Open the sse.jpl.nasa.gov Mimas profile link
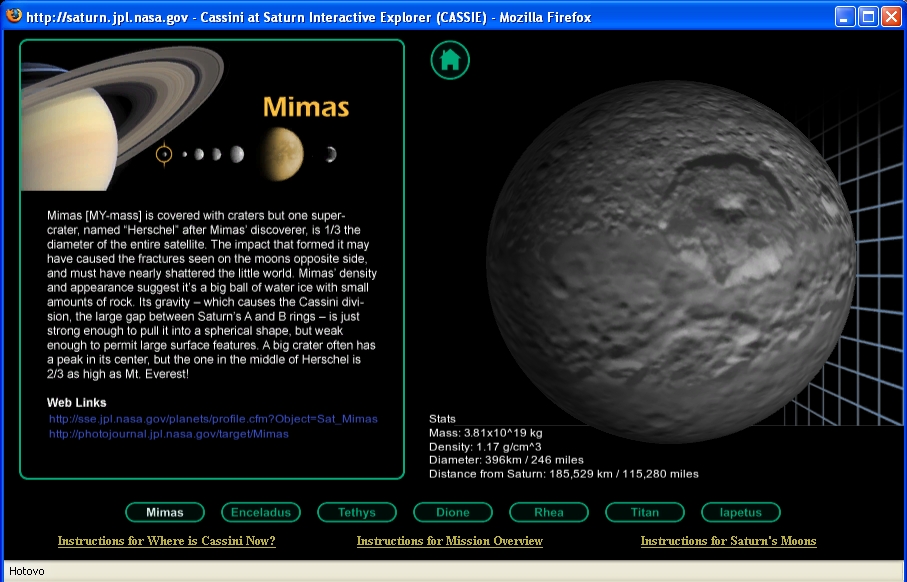 [x=213, y=419]
